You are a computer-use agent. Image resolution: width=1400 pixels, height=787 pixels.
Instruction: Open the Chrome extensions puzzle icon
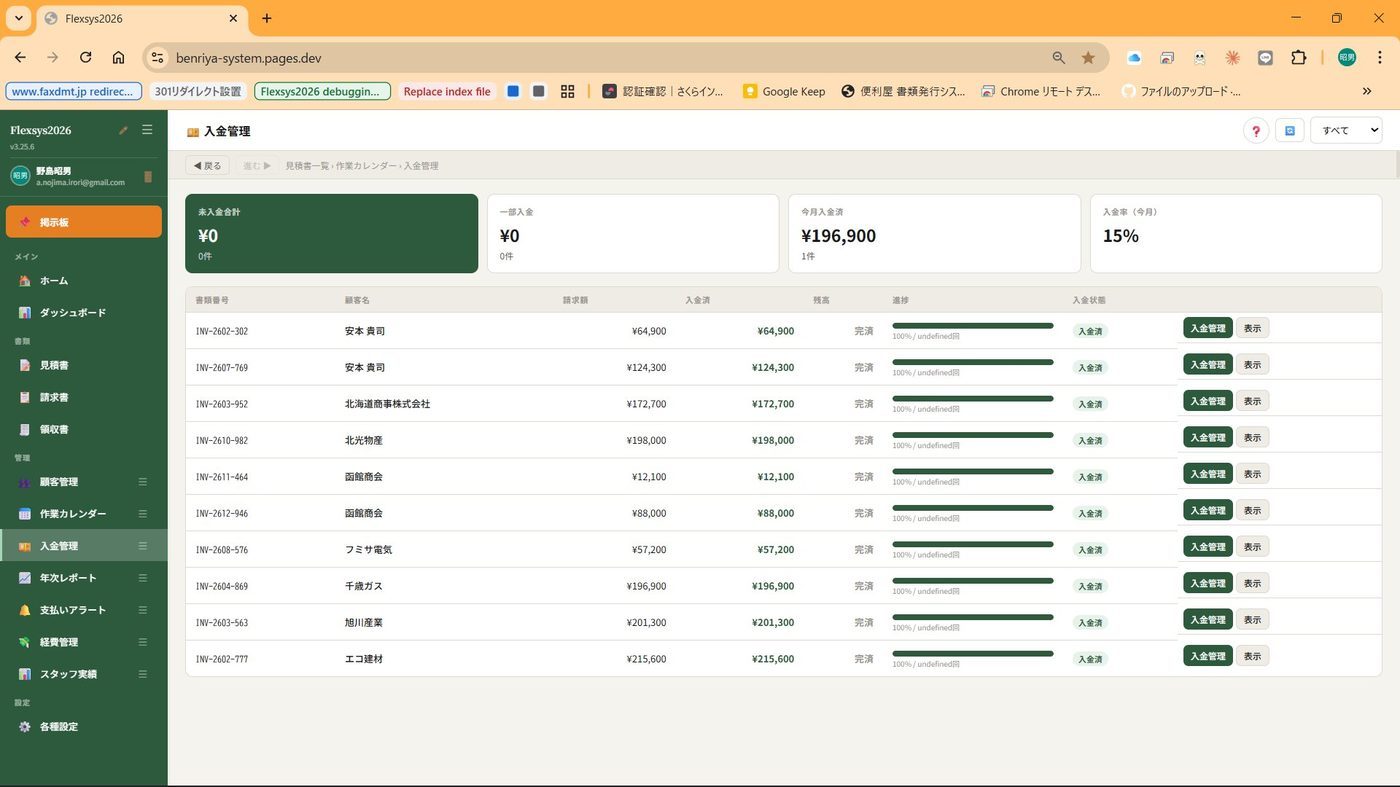coord(1299,58)
